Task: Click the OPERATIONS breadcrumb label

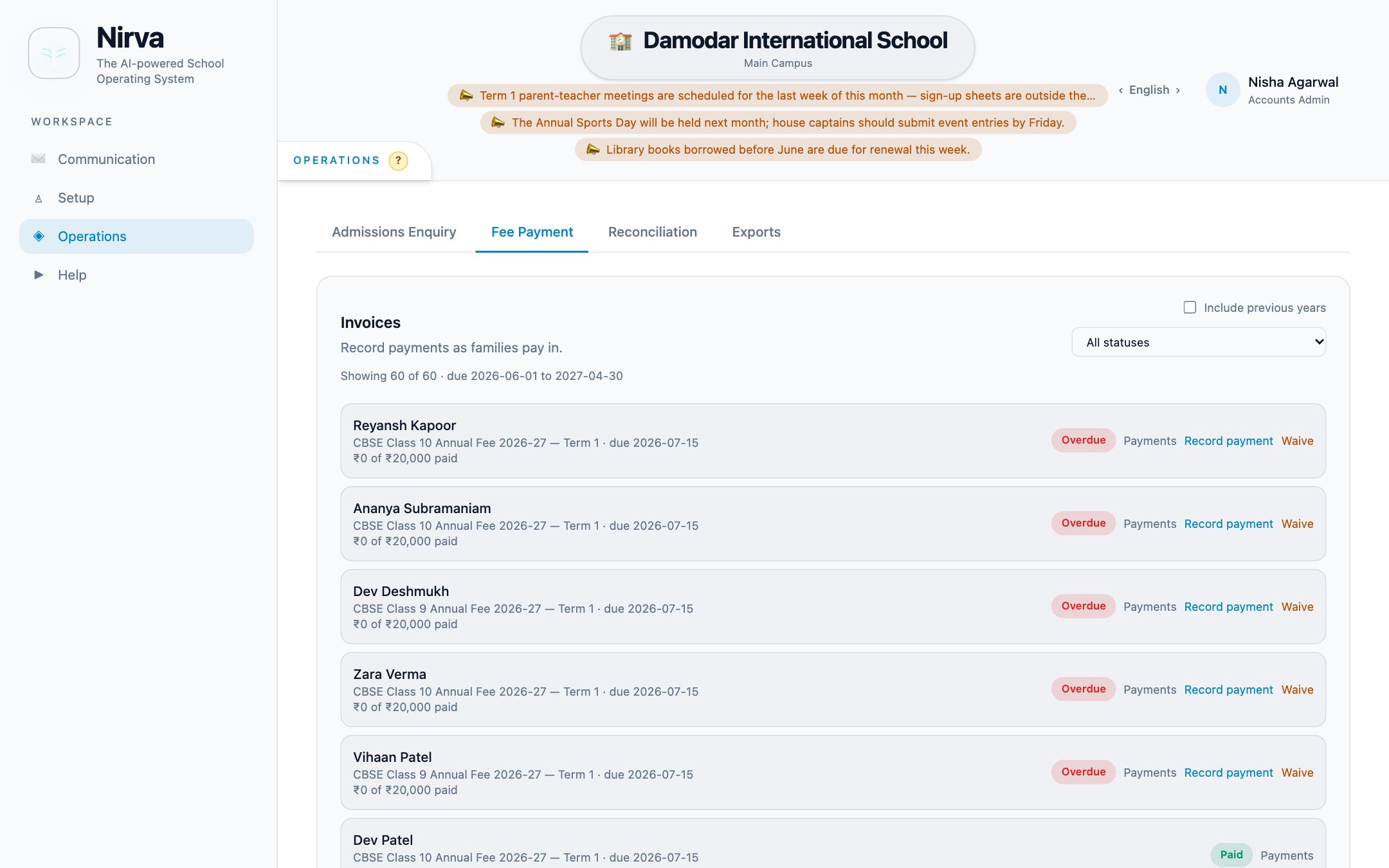Action: click(336, 161)
